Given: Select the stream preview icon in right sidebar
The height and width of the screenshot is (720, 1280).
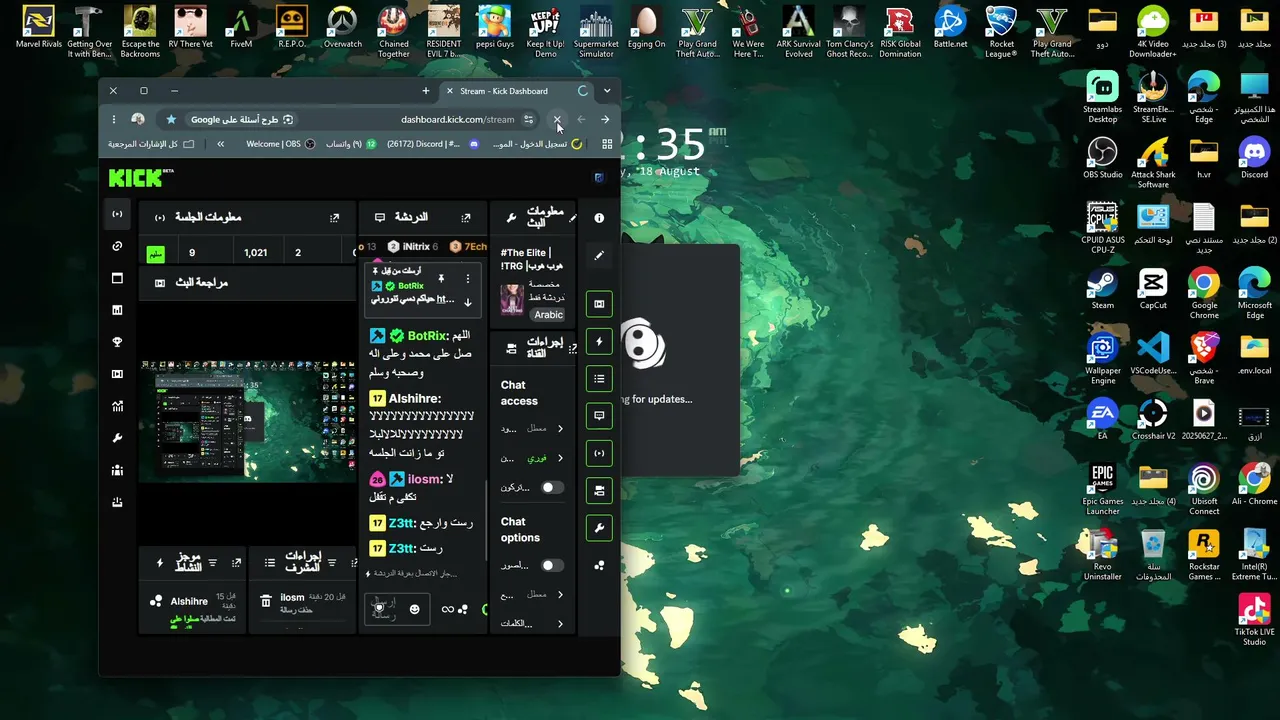Looking at the screenshot, I should tap(599, 304).
